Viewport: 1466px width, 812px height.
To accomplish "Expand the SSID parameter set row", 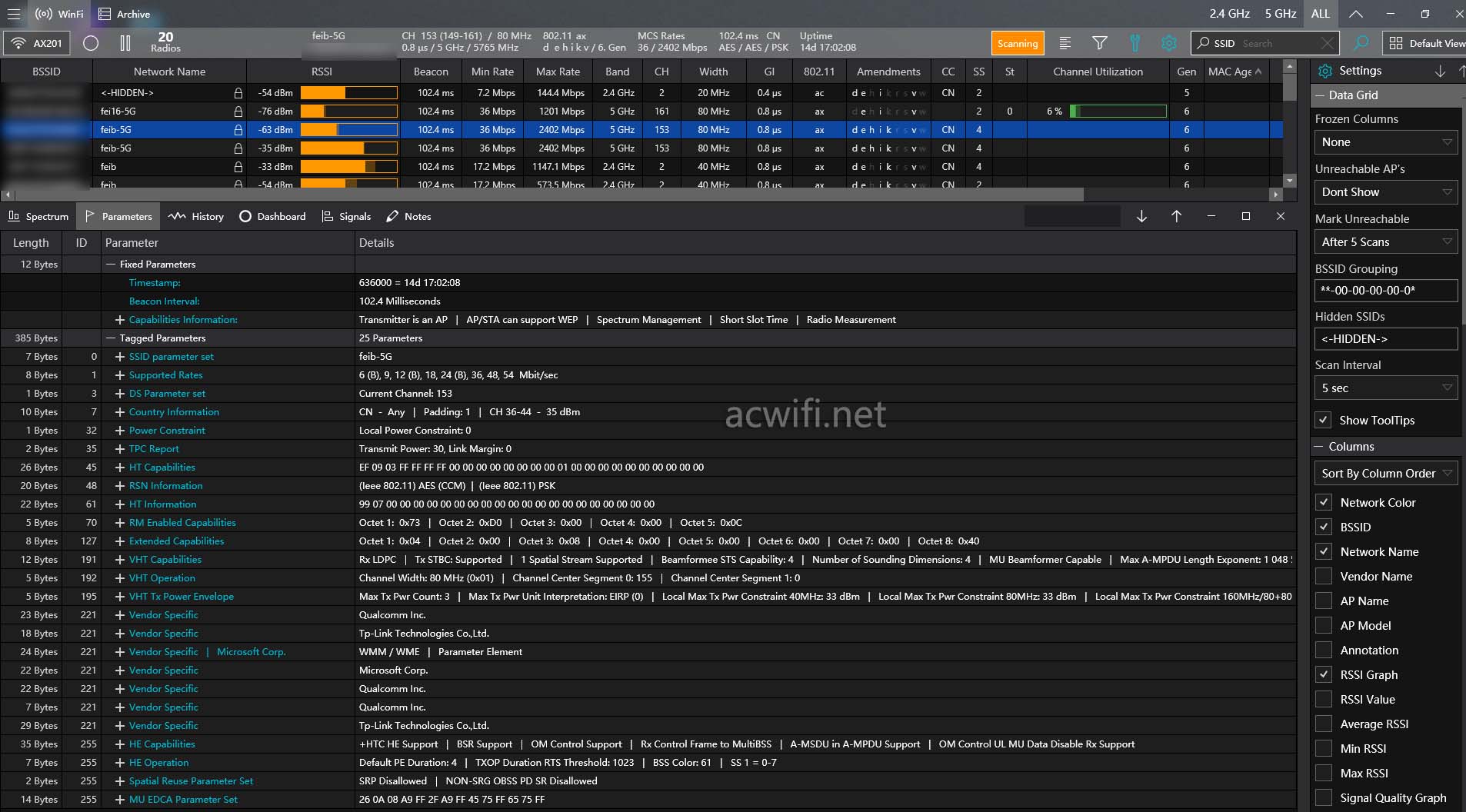I will [x=119, y=356].
